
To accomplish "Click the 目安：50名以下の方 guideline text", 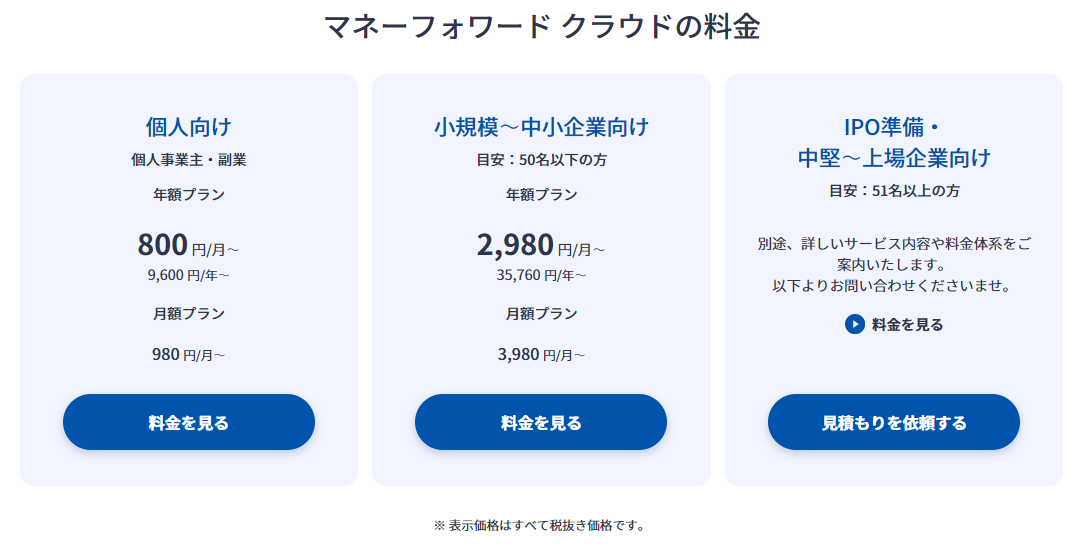I will point(541,159).
